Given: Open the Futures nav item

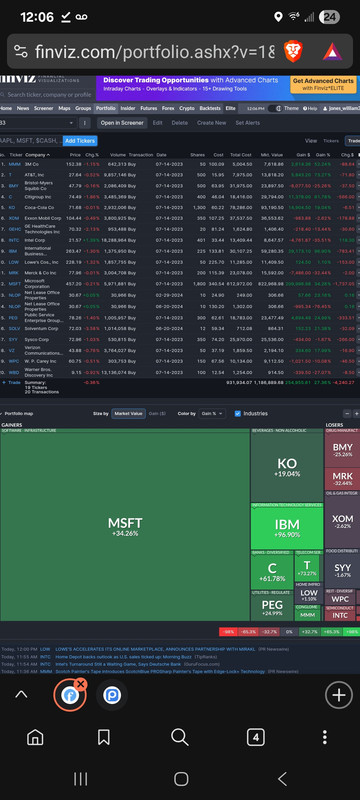Looking at the screenshot, I should coord(149,108).
